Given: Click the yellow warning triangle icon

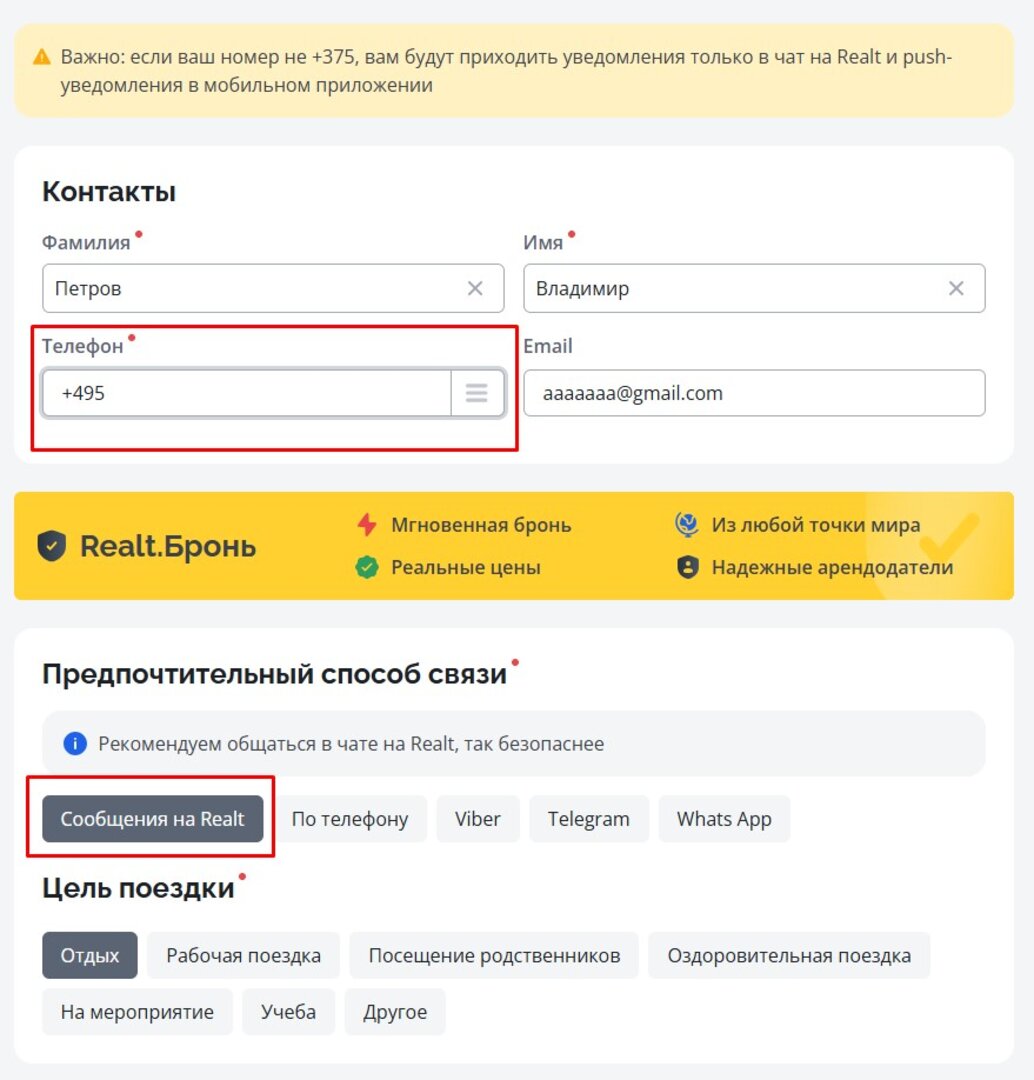Looking at the screenshot, I should (x=42, y=57).
